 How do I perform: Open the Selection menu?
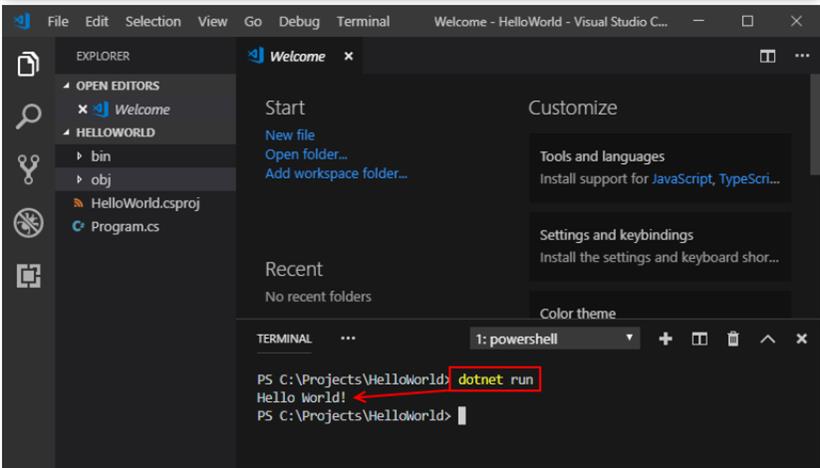pyautogui.click(x=153, y=21)
